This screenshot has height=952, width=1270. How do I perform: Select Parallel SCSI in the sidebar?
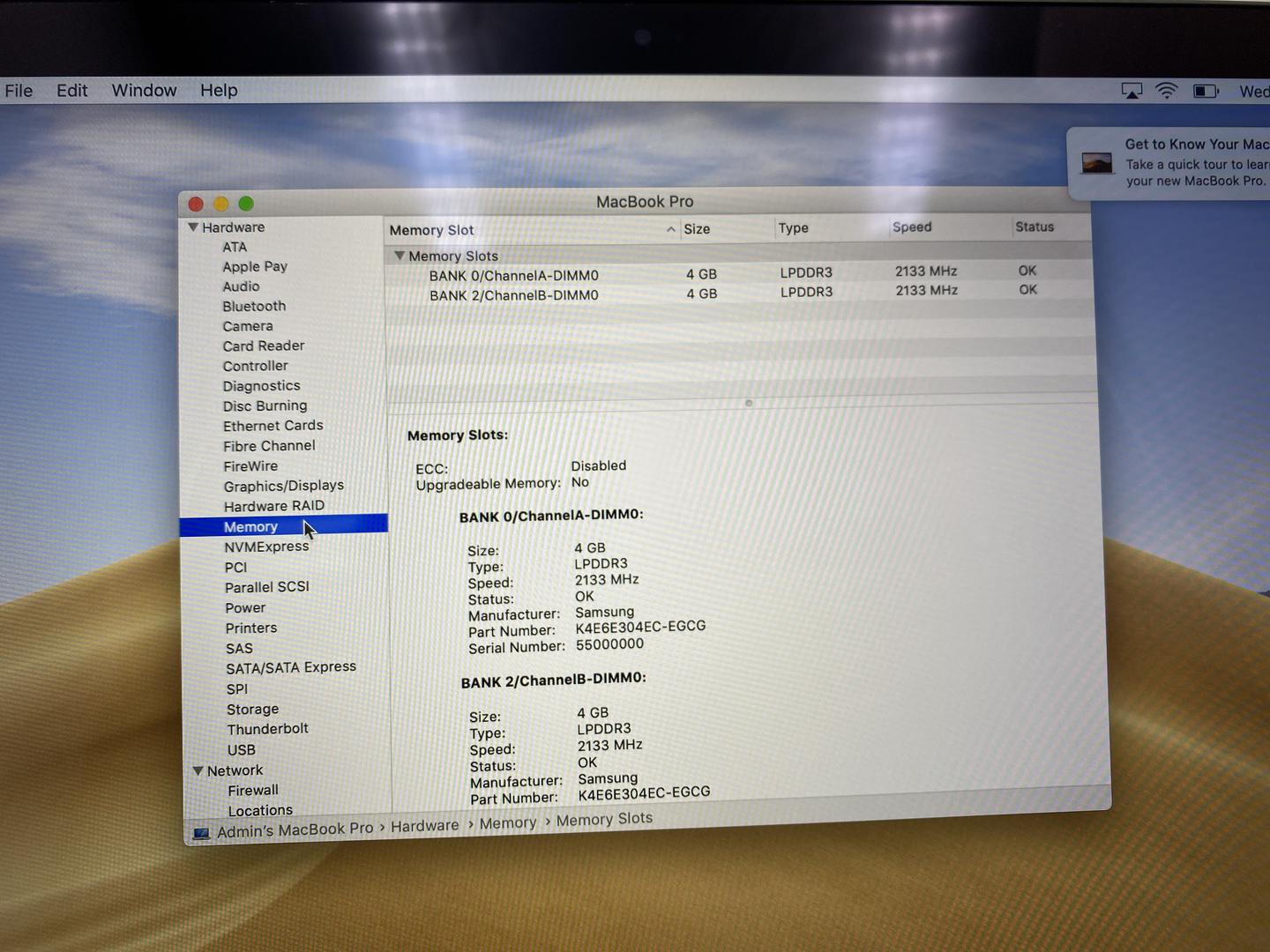click(x=266, y=587)
